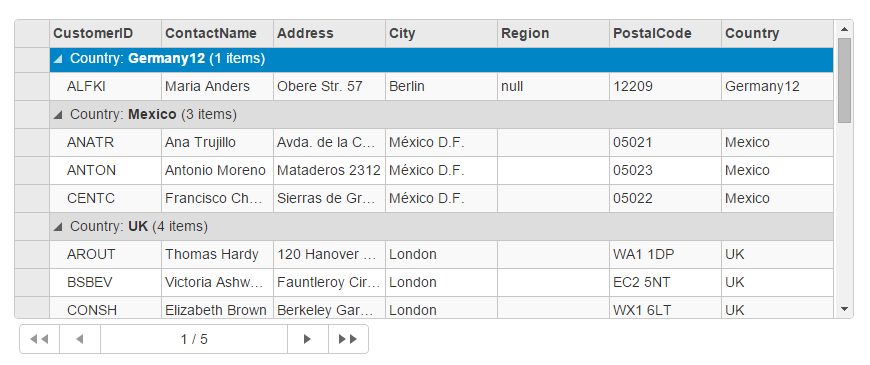This screenshot has width=870, height=365.
Task: Click the vertical scrollbar thumb
Action: point(844,80)
